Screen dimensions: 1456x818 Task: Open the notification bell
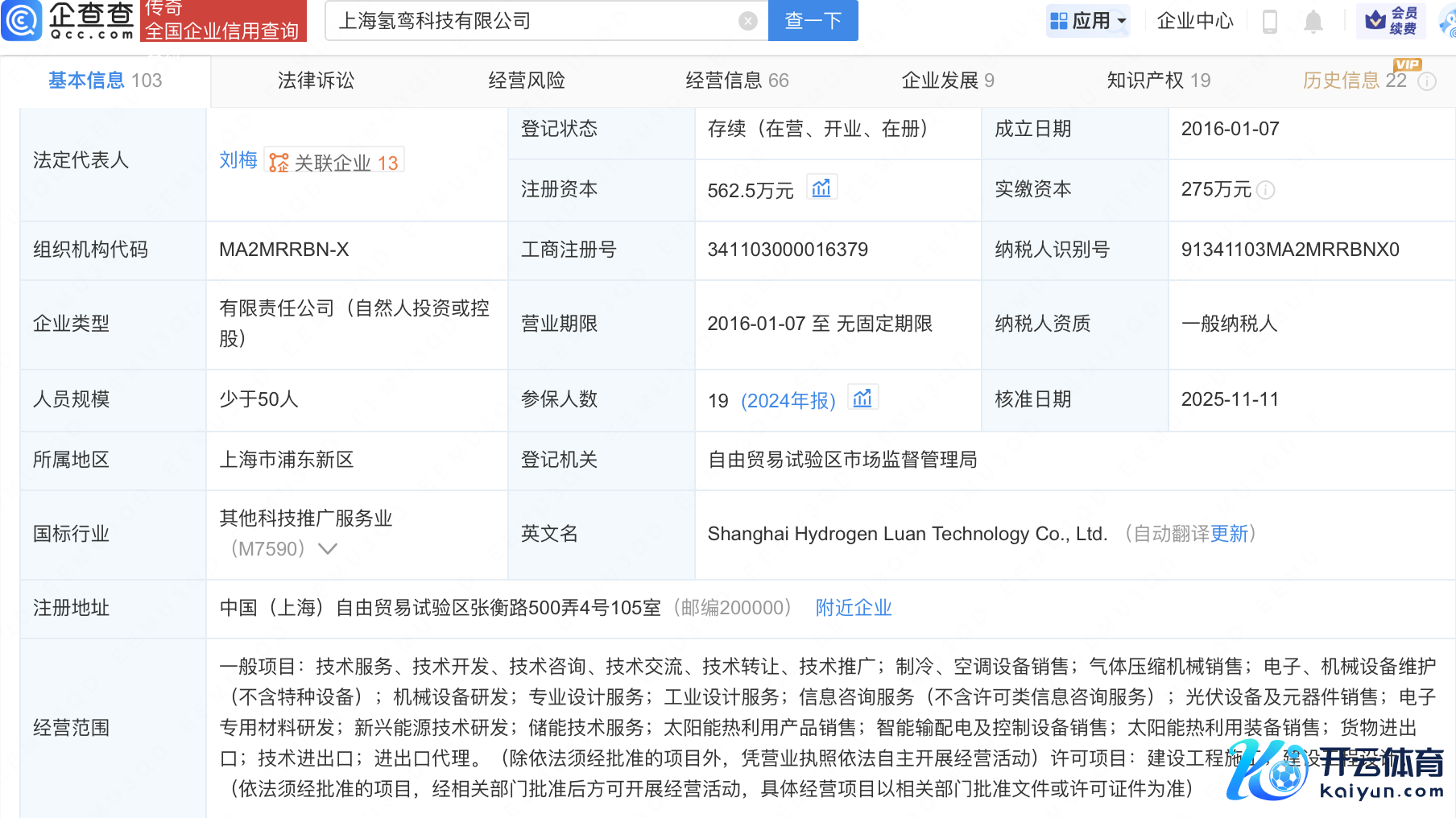pos(1313,21)
